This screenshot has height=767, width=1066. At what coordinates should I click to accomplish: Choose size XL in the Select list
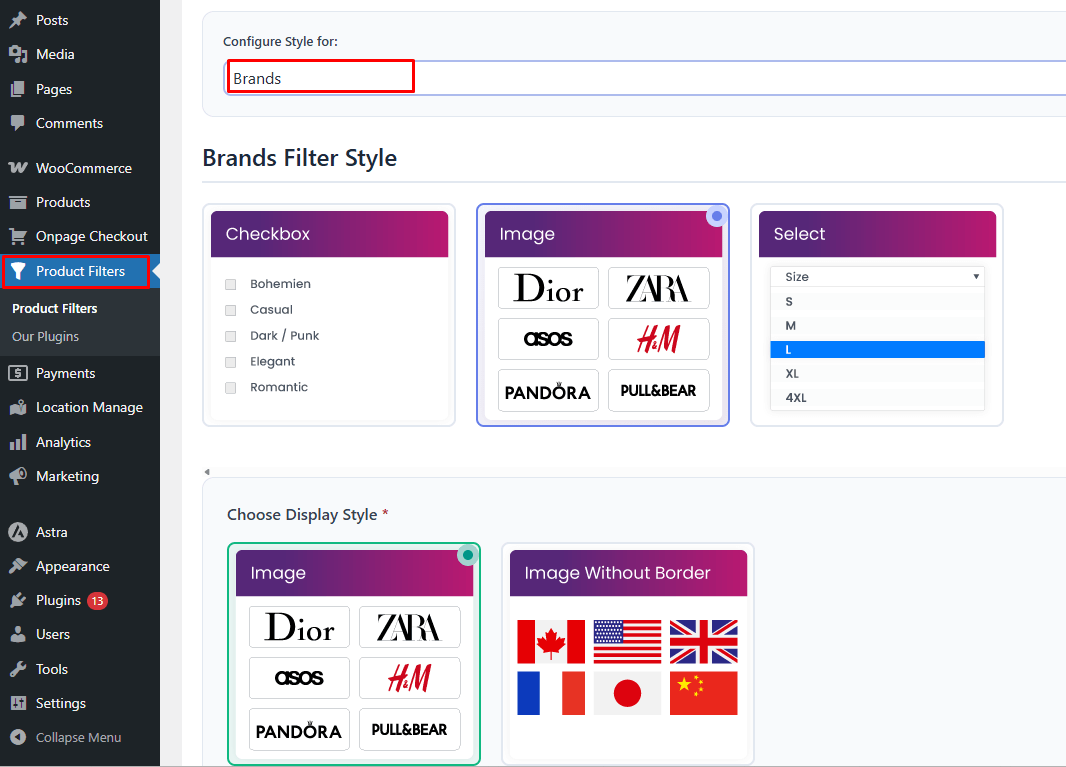pyautogui.click(x=877, y=374)
